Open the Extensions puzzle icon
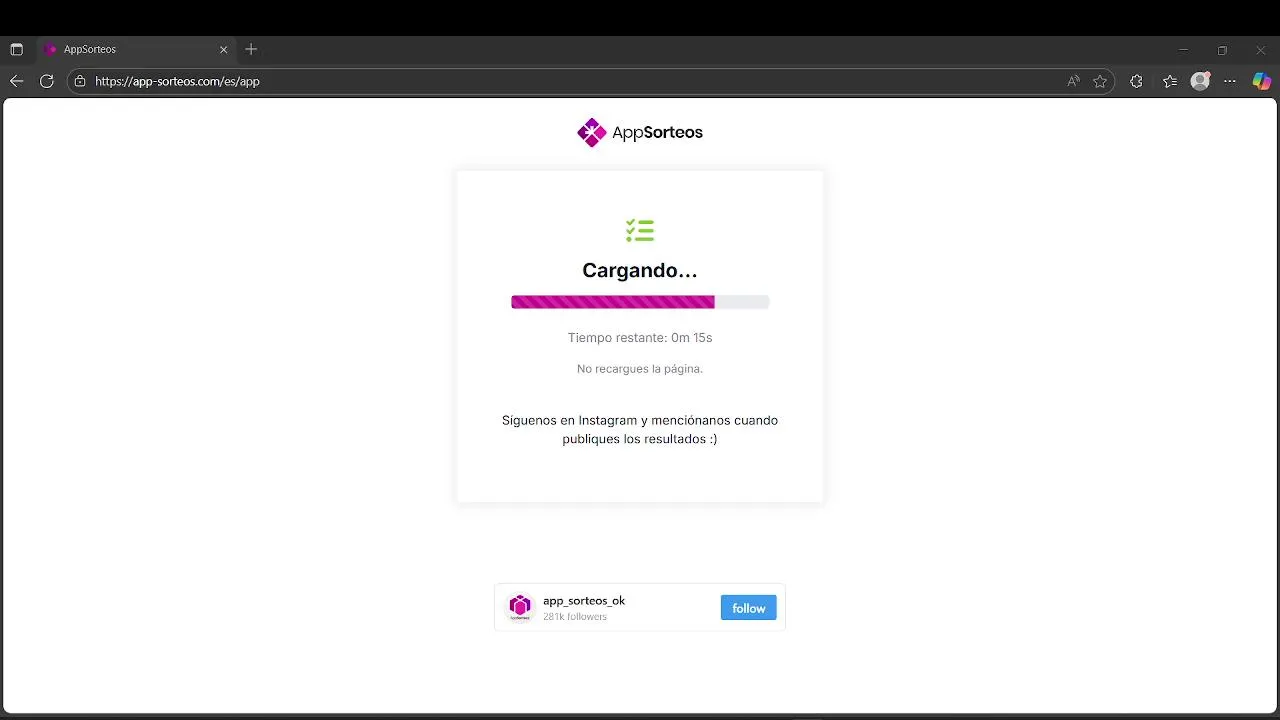 tap(1136, 81)
